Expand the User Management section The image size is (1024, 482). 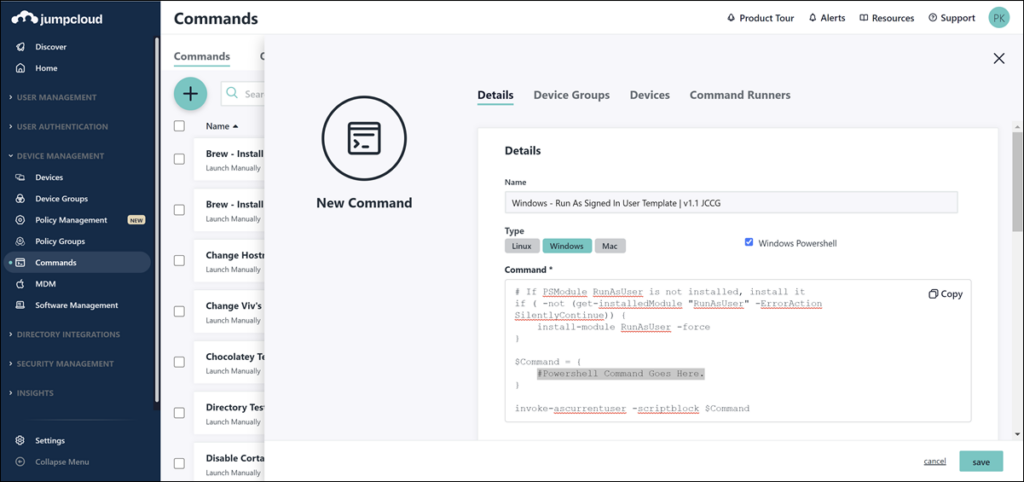click(x=56, y=97)
